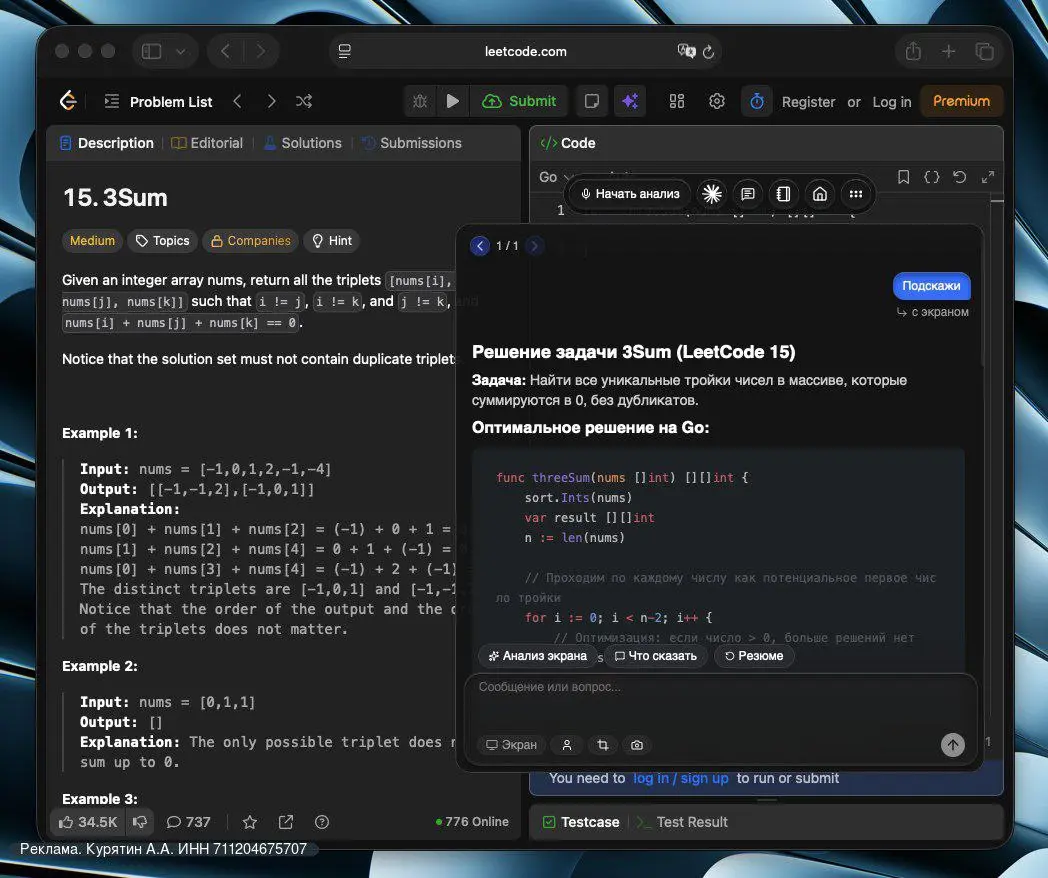Go to previous problem arrow
Viewport: 1048px width, 878px height.
click(237, 101)
